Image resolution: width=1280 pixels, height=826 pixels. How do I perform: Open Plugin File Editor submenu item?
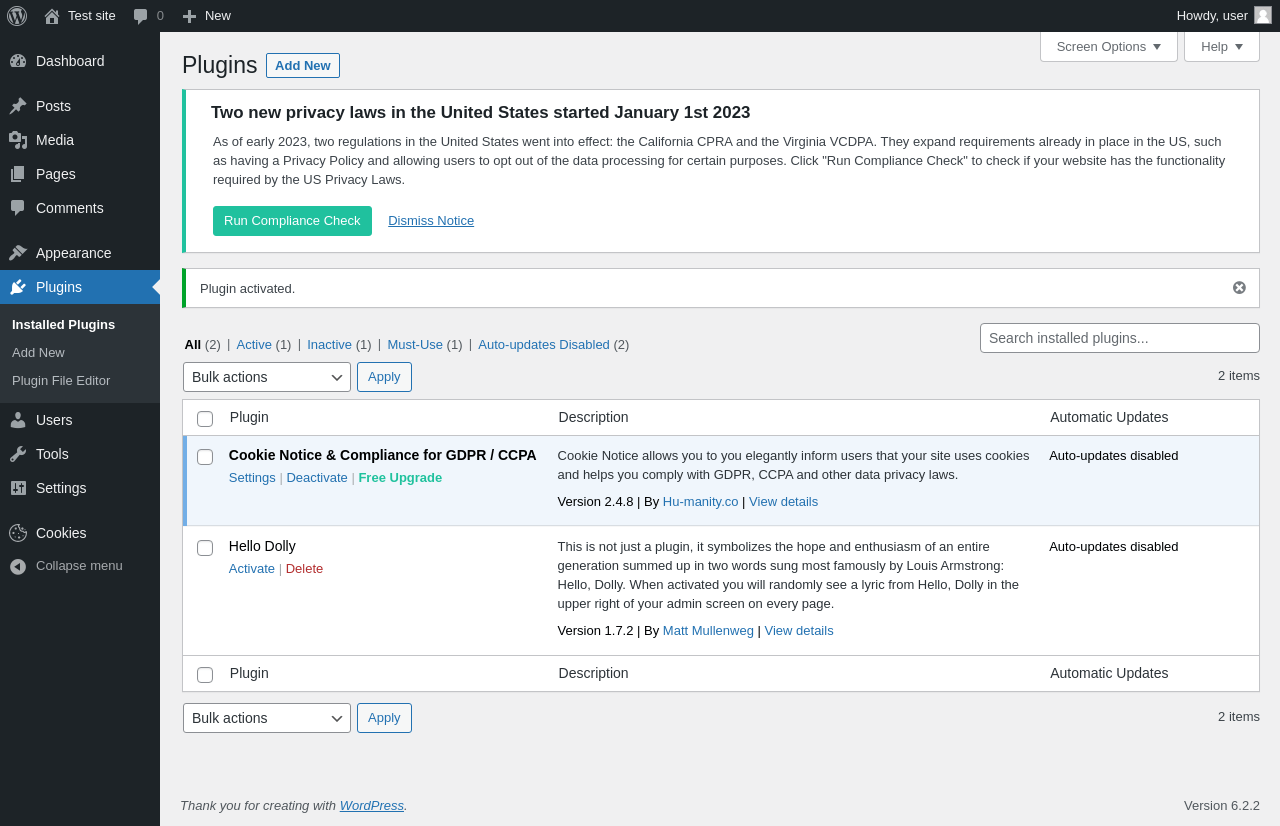[x=61, y=381]
